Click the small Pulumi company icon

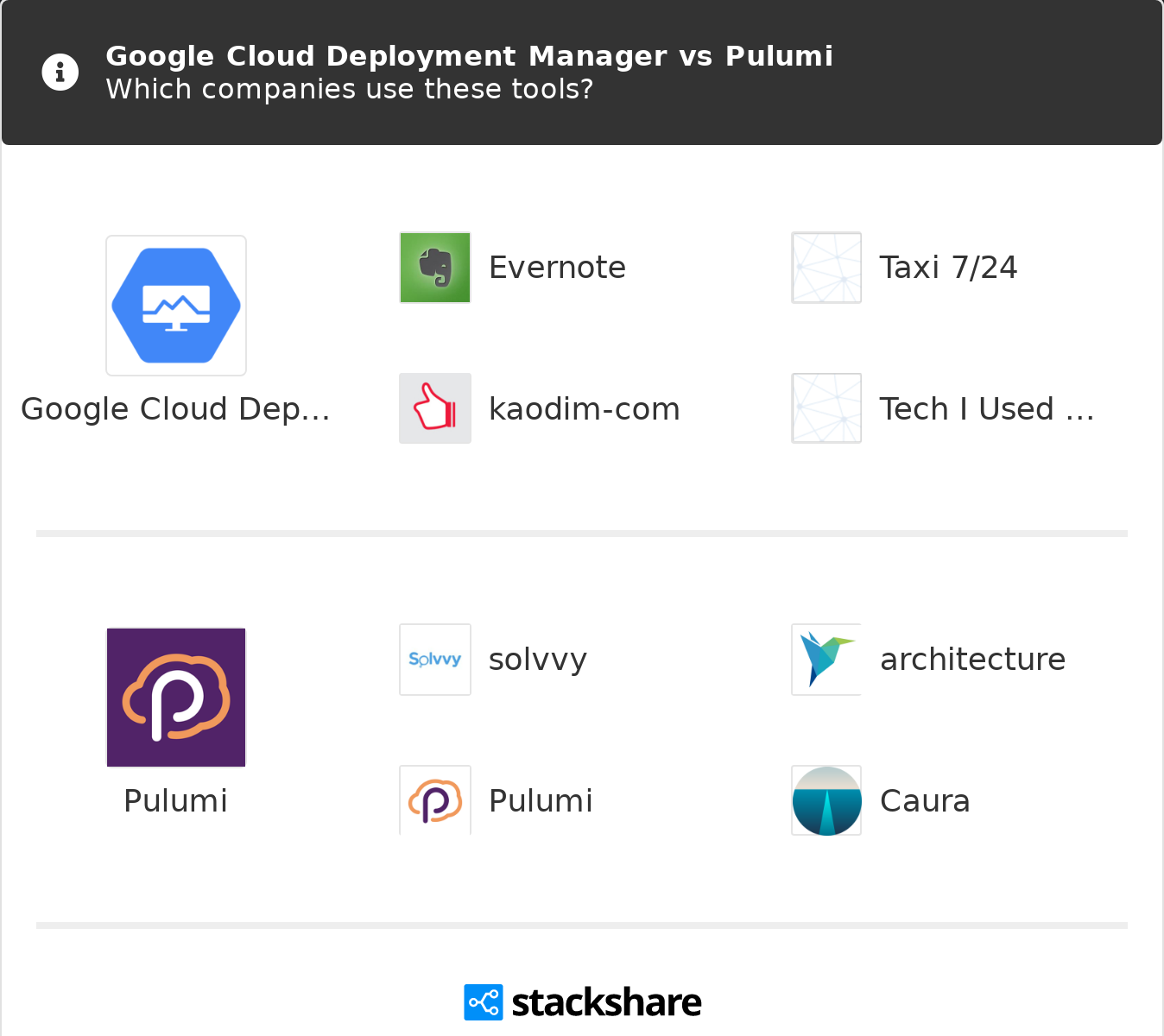point(435,800)
